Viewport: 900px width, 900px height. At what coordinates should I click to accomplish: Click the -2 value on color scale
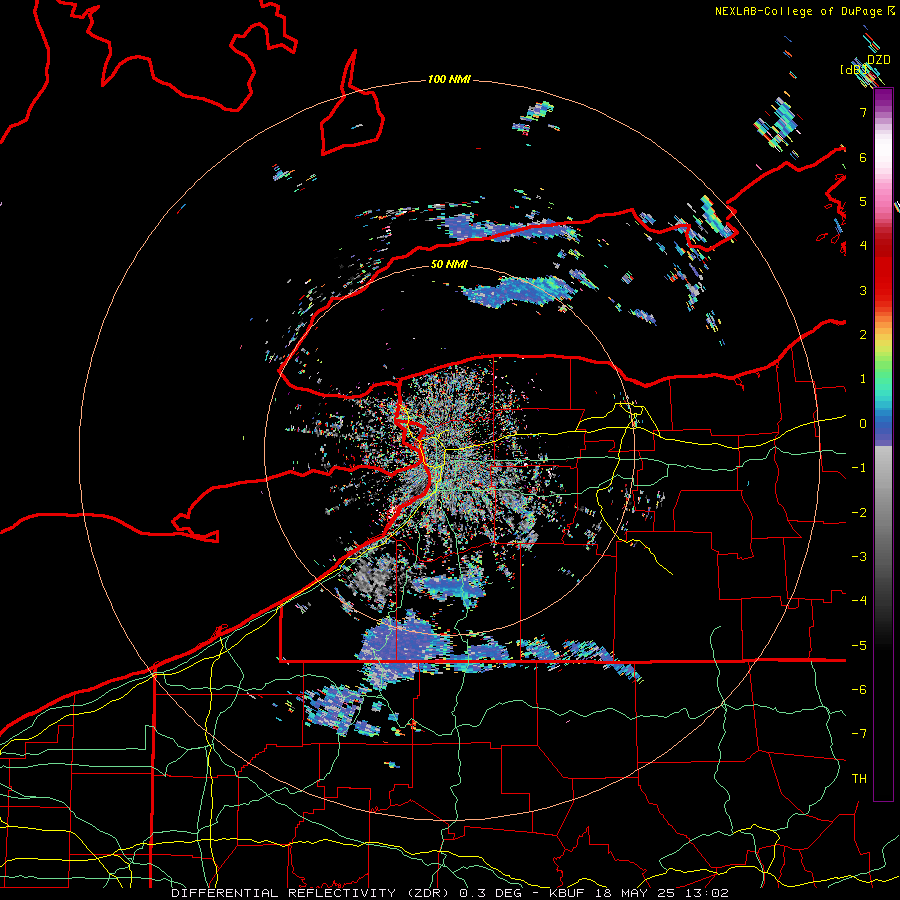859,513
